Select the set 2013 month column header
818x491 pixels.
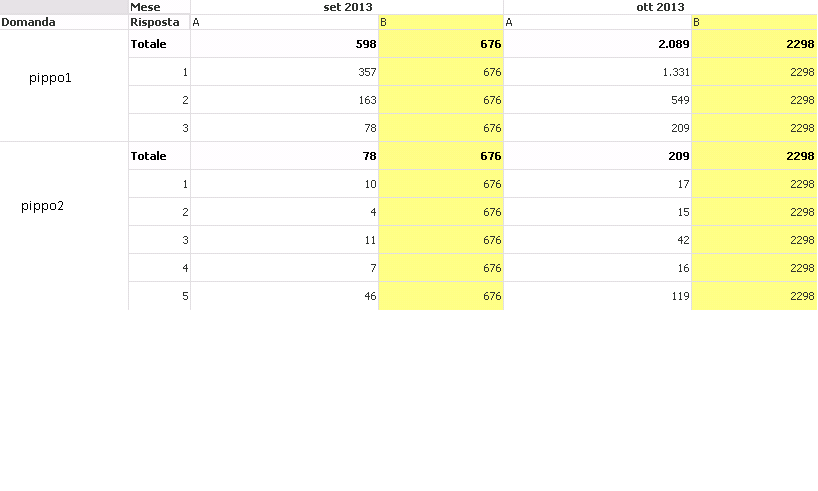tap(346, 7)
